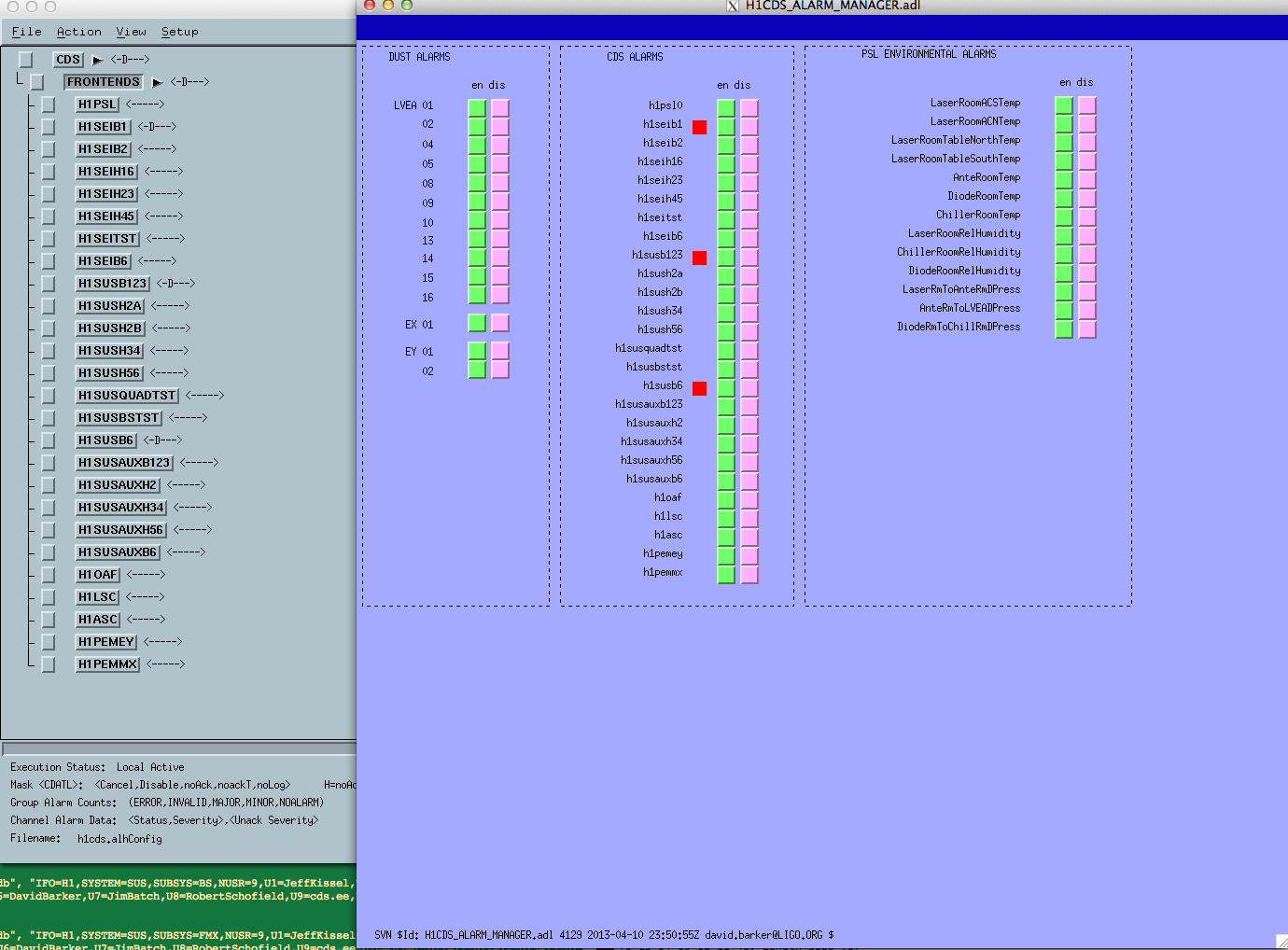Click the green enable swatch for ChillerRoomTemp
This screenshot has width=1288, height=950.
click(x=1064, y=217)
